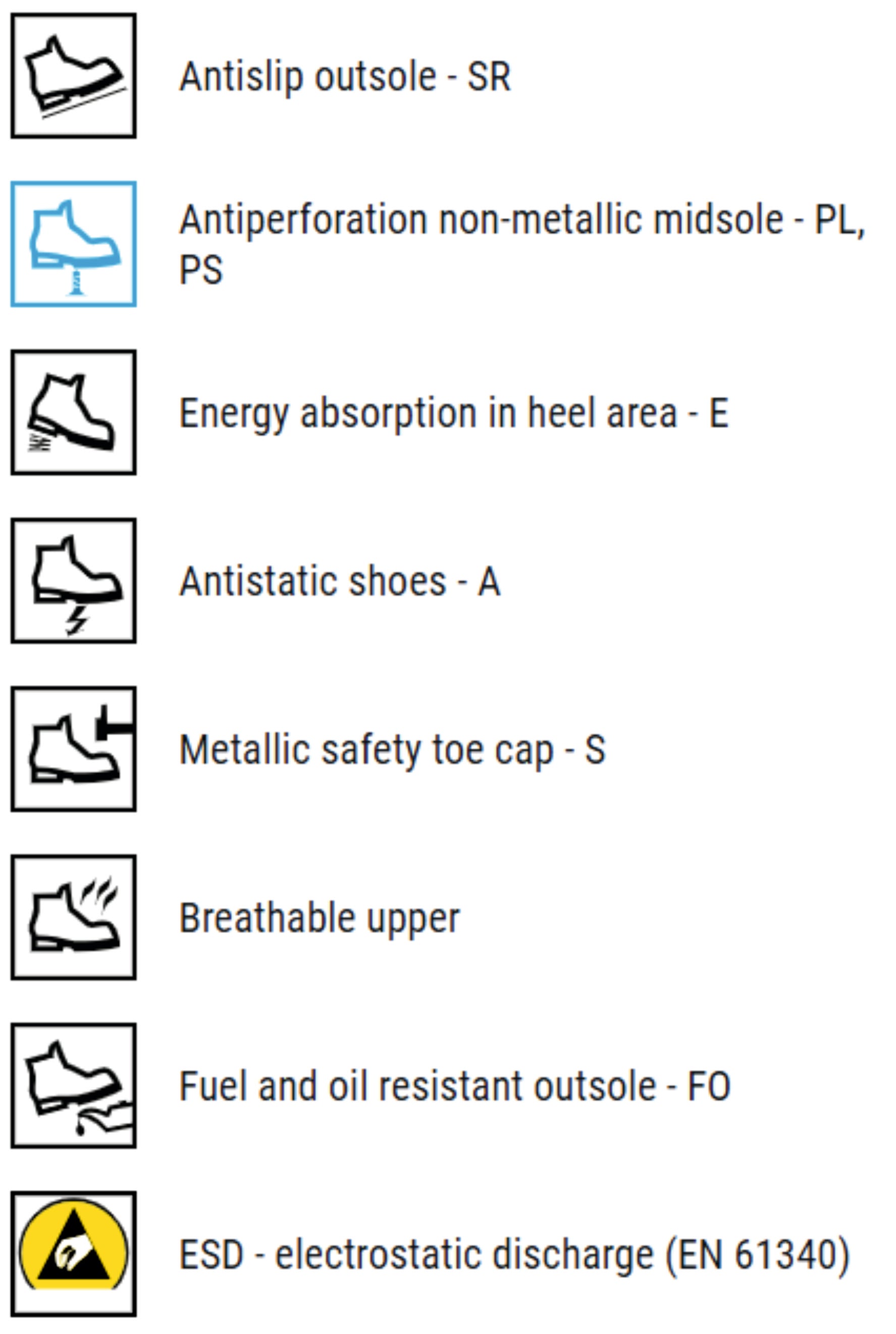Viewport: 896px width, 1334px height.
Task: Select 'Fuel and oil resistant outsole' text
Action: tap(417, 1087)
